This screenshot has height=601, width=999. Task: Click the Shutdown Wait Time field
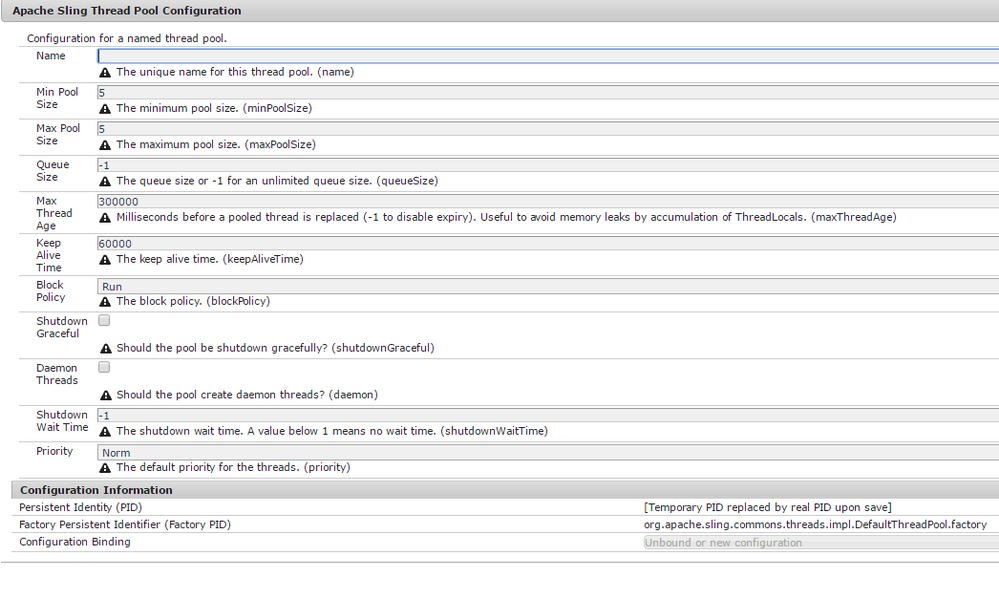pyautogui.click(x=547, y=415)
